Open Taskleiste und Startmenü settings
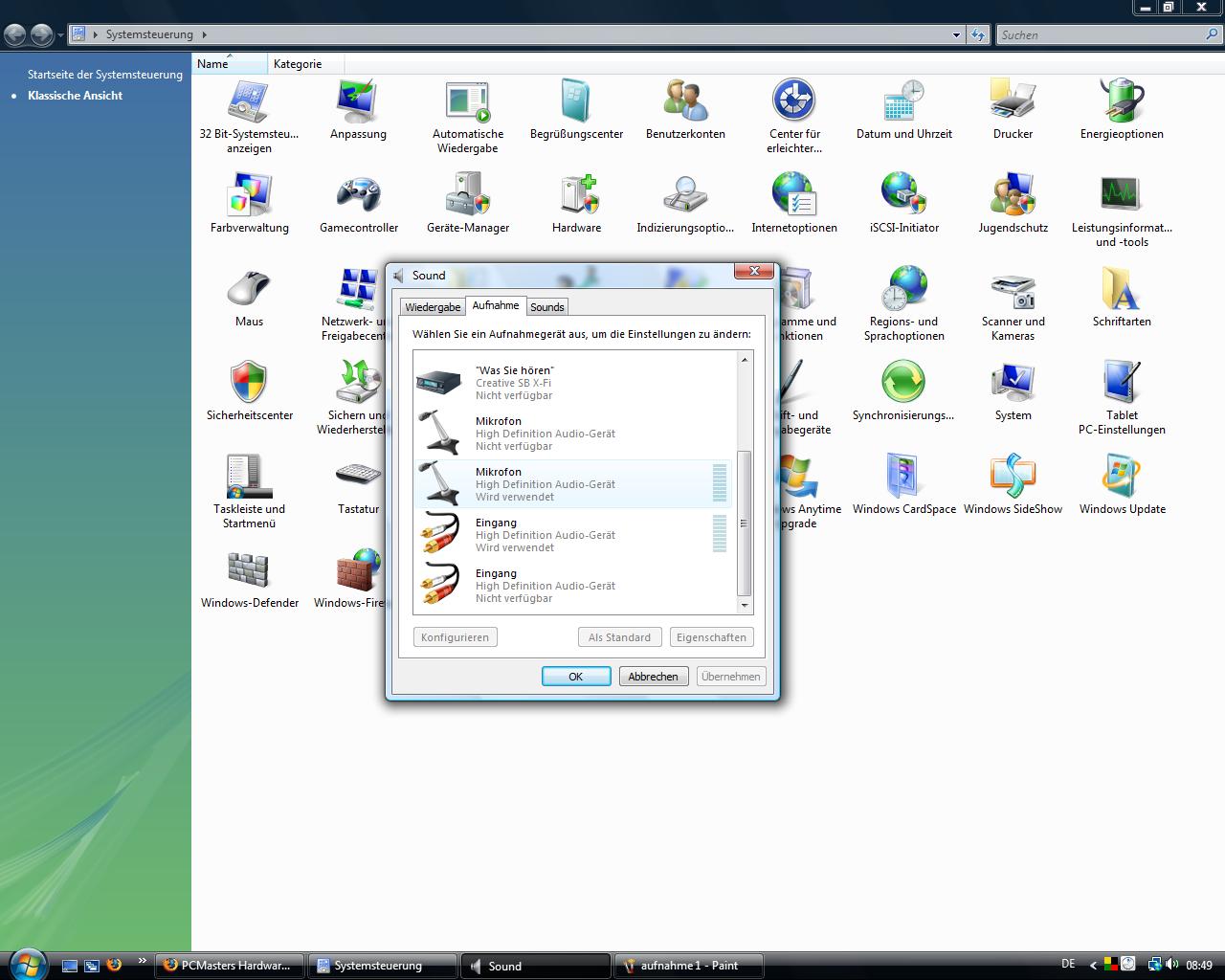This screenshot has width=1225, height=980. pyautogui.click(x=249, y=491)
